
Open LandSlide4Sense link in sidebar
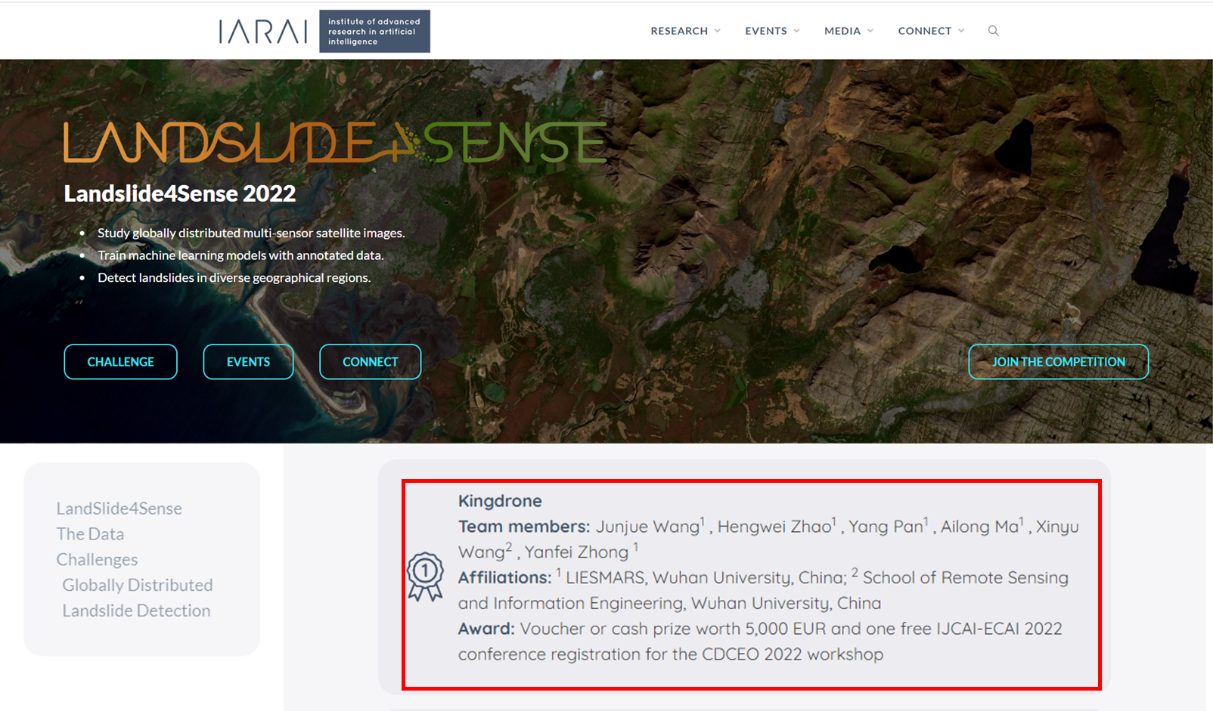[x=119, y=509]
